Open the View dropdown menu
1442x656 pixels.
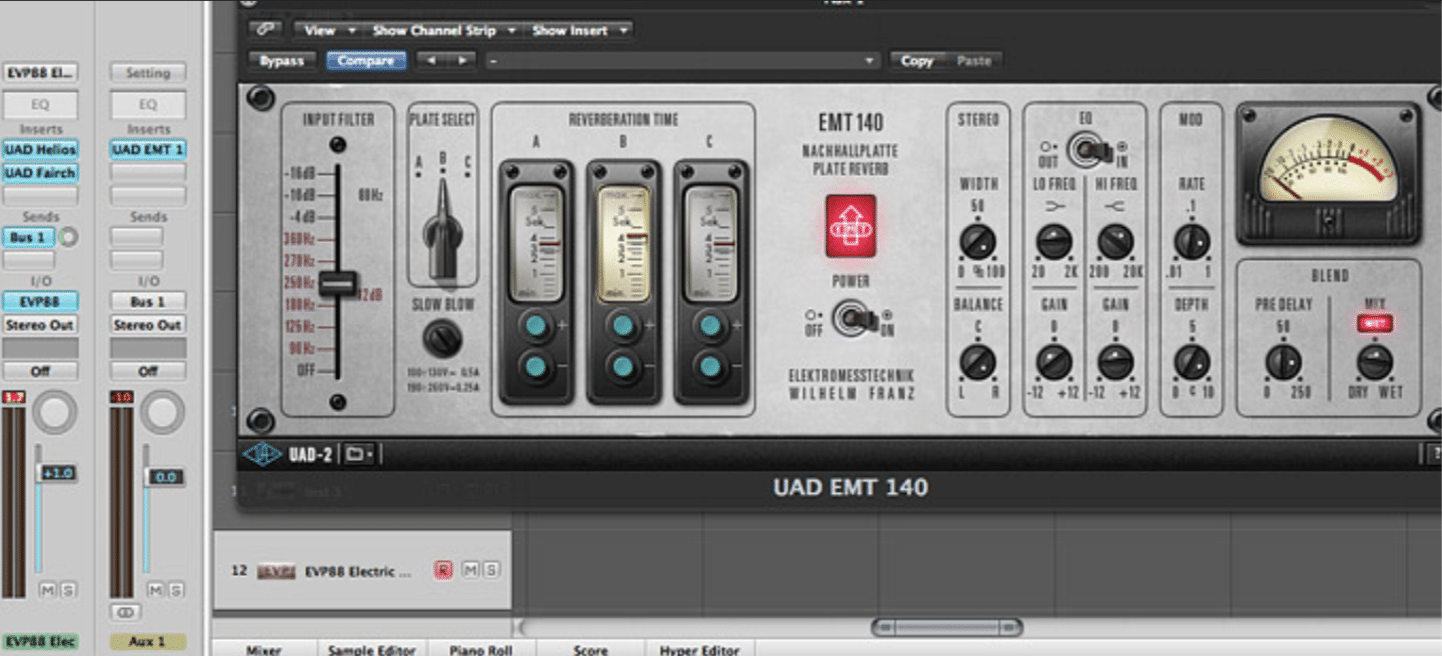click(x=329, y=30)
